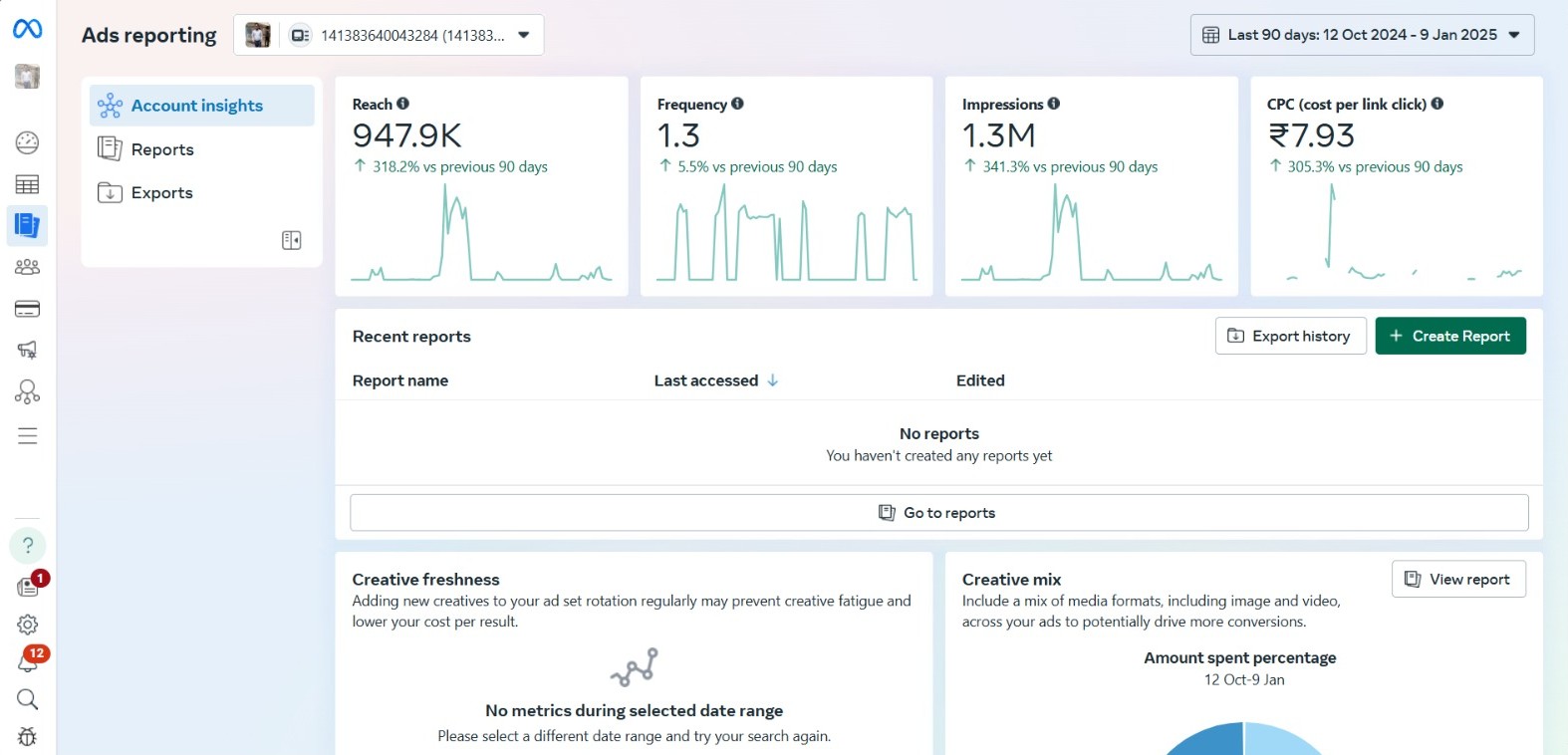
Task: Open the account profile picture in sidebar
Action: click(x=27, y=77)
